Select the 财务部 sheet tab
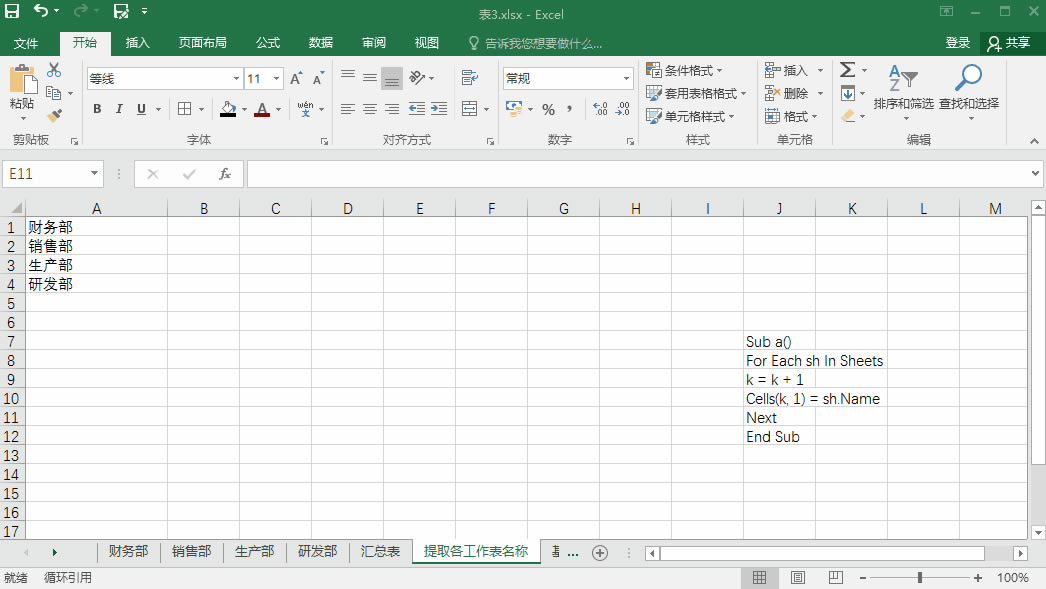Image resolution: width=1046 pixels, height=589 pixels. [x=128, y=552]
